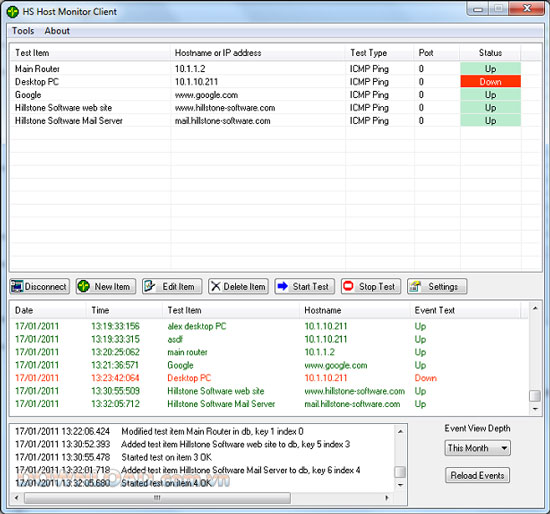Click the log panel horizontal scrollbar thumb
The image size is (550, 514).
point(157,498)
